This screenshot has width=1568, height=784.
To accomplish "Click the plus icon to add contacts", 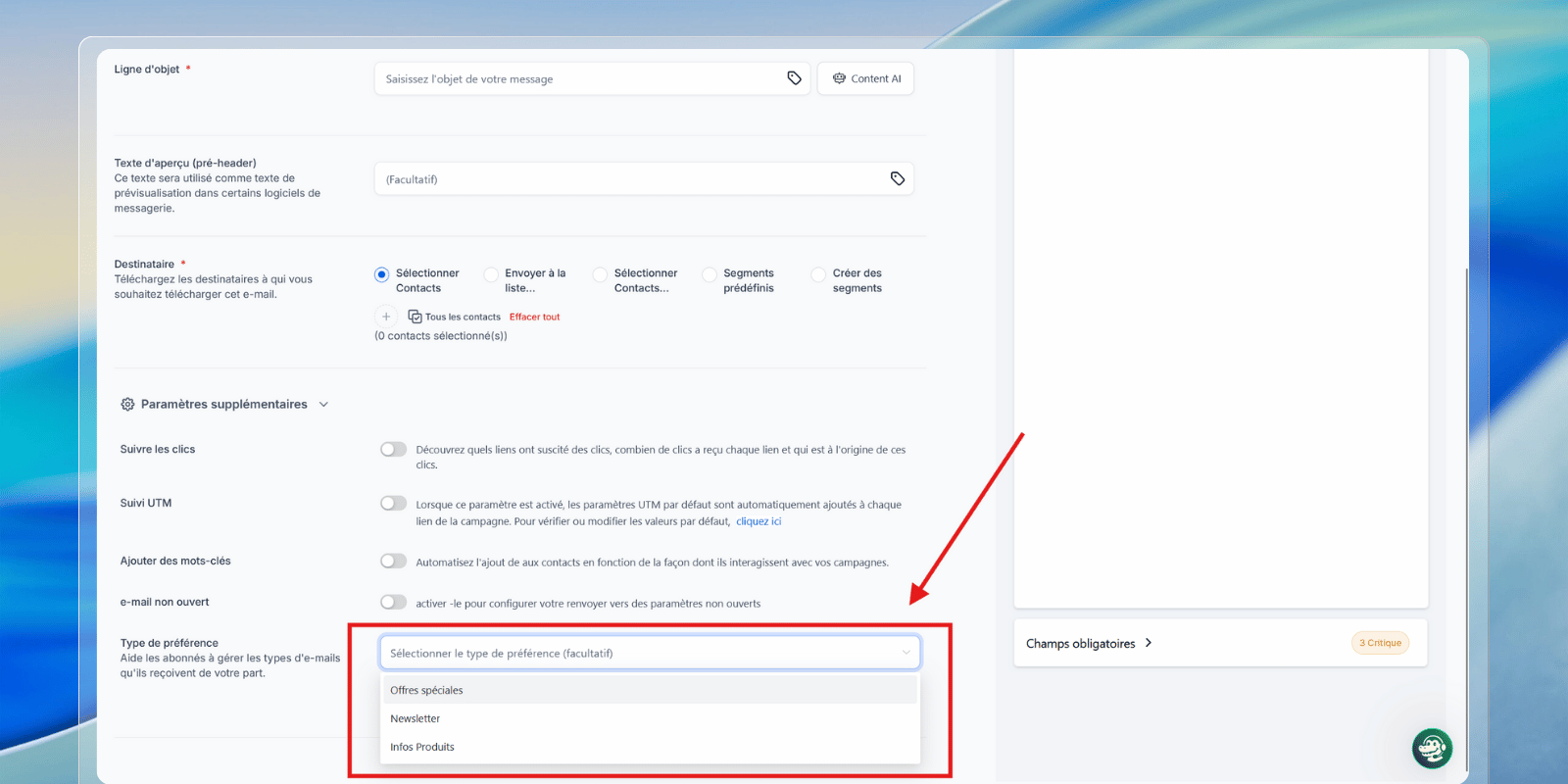I will tap(386, 317).
